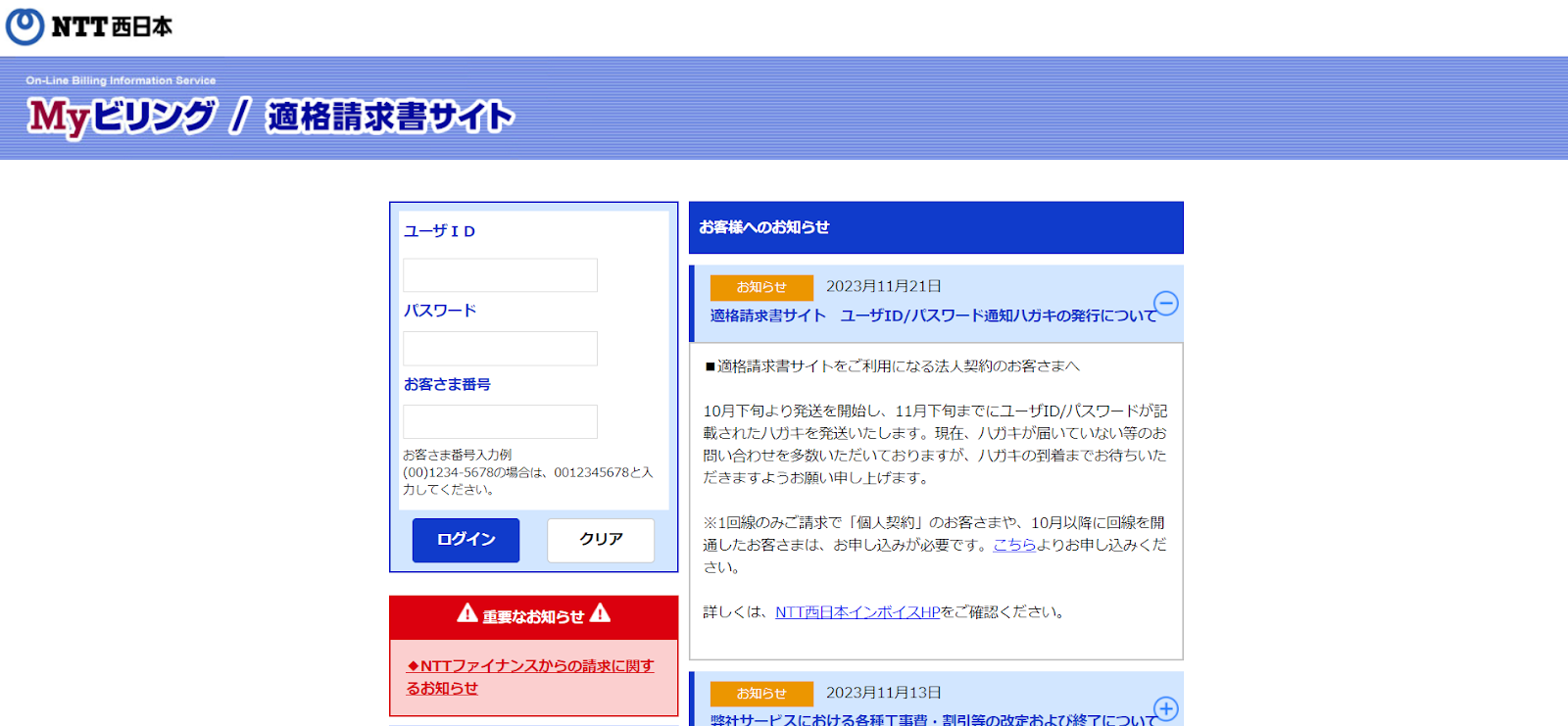Click the ログイン button
The height and width of the screenshot is (726, 1568).
click(x=465, y=540)
